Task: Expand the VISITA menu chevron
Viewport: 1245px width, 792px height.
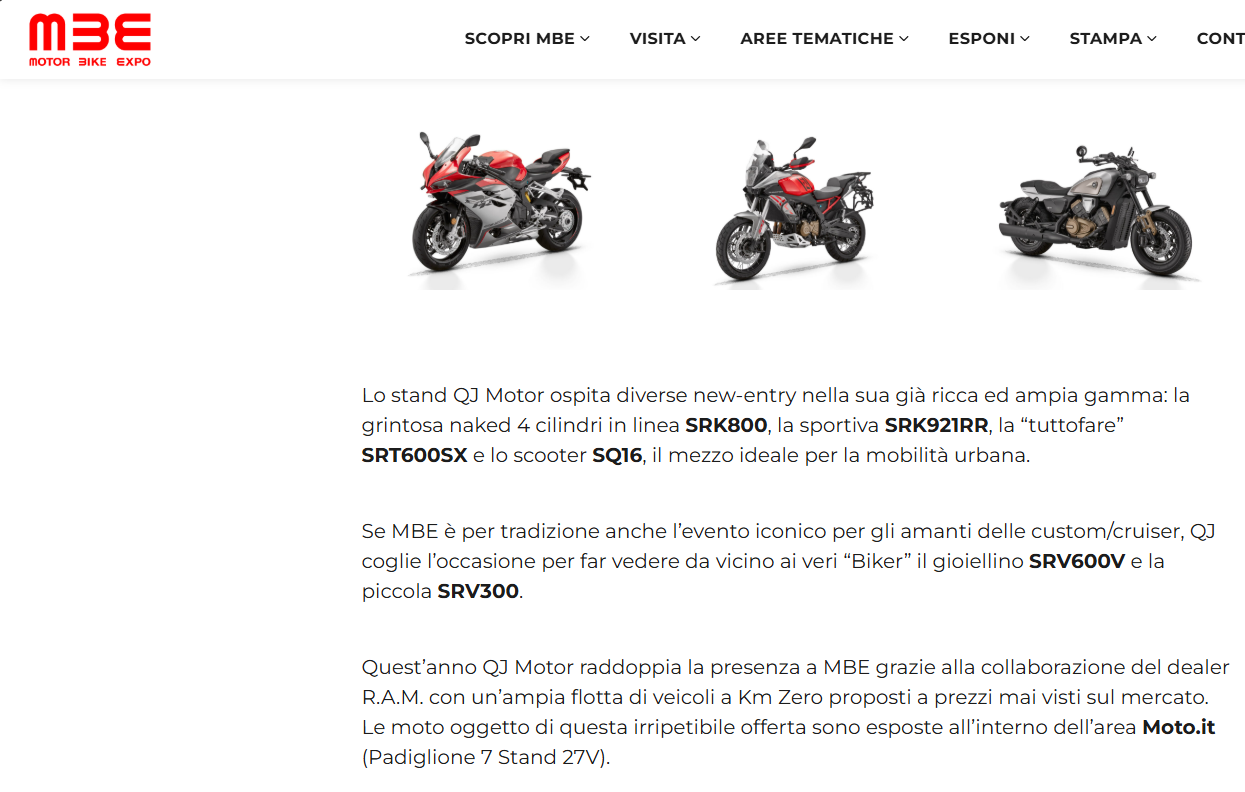Action: (x=695, y=39)
